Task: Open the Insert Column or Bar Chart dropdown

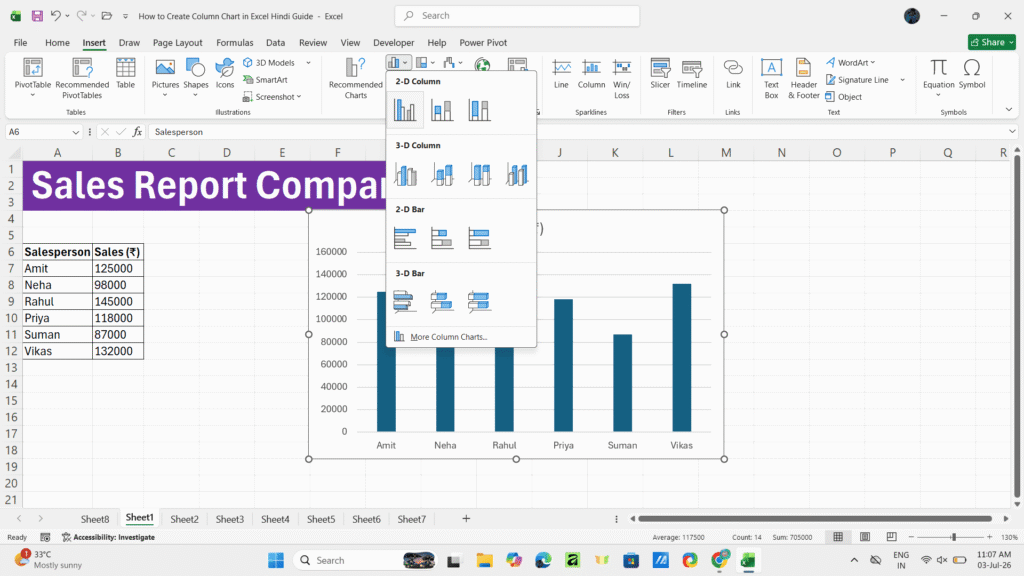Action: click(398, 63)
